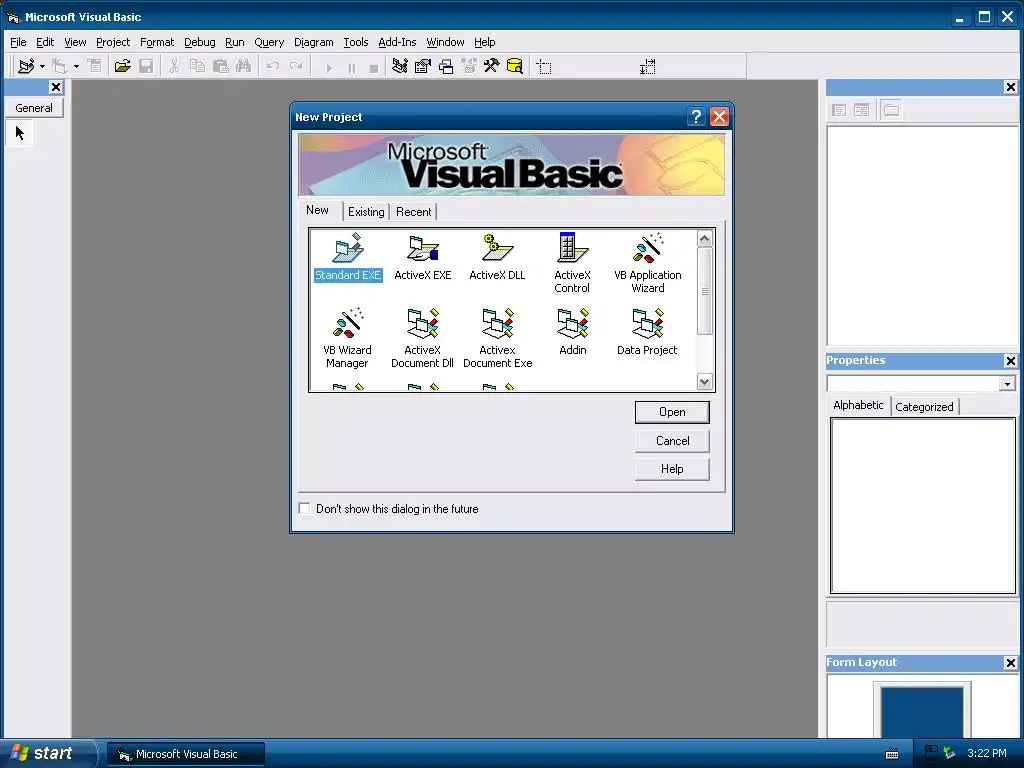Choose the ActiveX DLL project icon
The width and height of the screenshot is (1024, 768).
pos(497,257)
